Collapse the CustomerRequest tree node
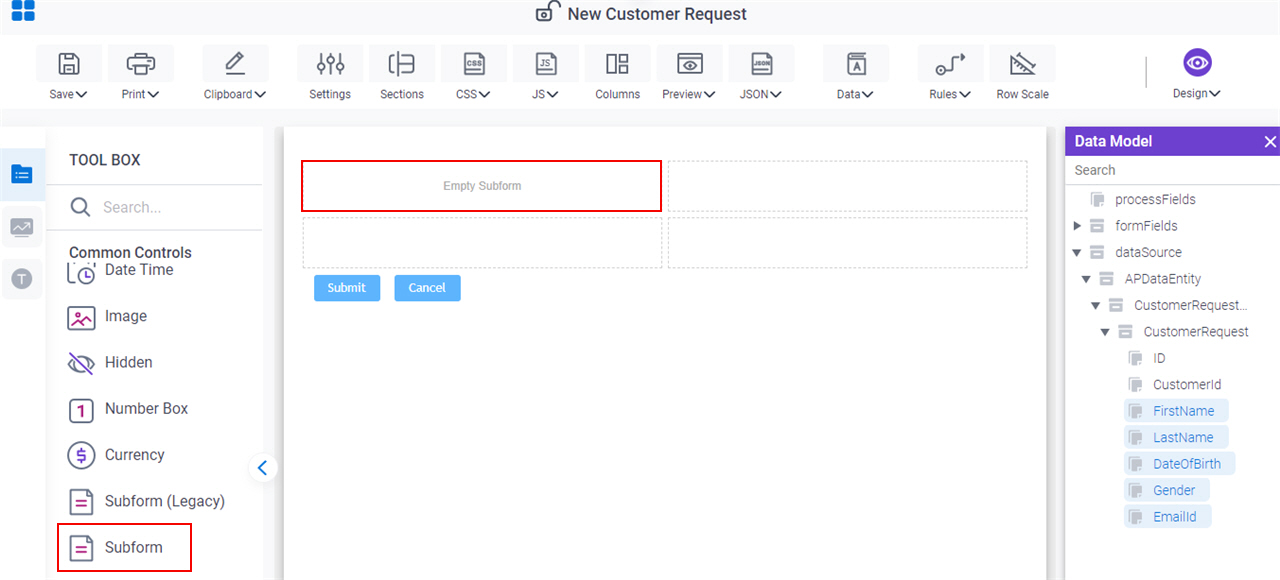Viewport: 1280px width, 580px height. pyautogui.click(x=1105, y=332)
